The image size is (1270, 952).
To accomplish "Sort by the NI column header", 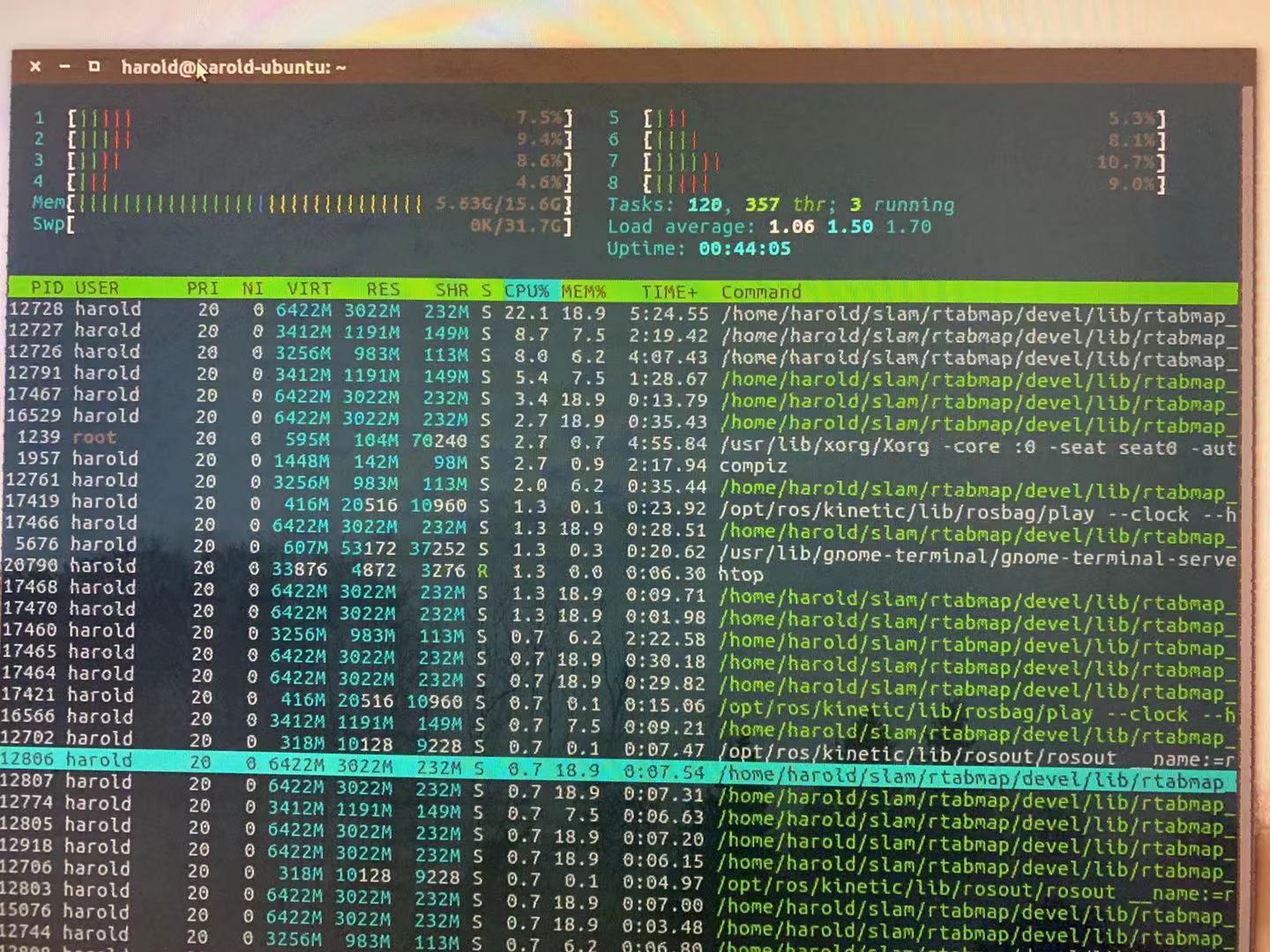I will (x=252, y=288).
